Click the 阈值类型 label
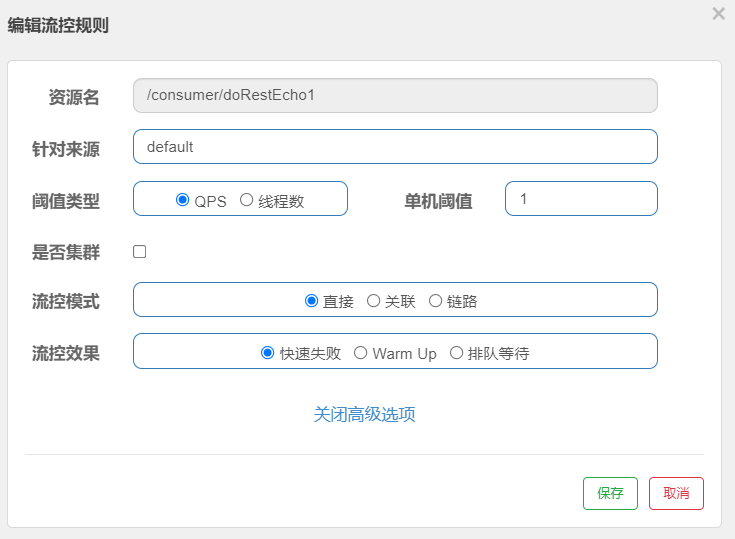 click(66, 201)
